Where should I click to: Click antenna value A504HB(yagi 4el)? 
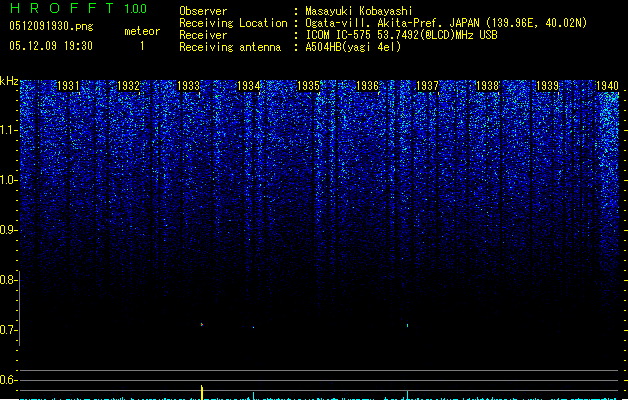pyautogui.click(x=353, y=47)
